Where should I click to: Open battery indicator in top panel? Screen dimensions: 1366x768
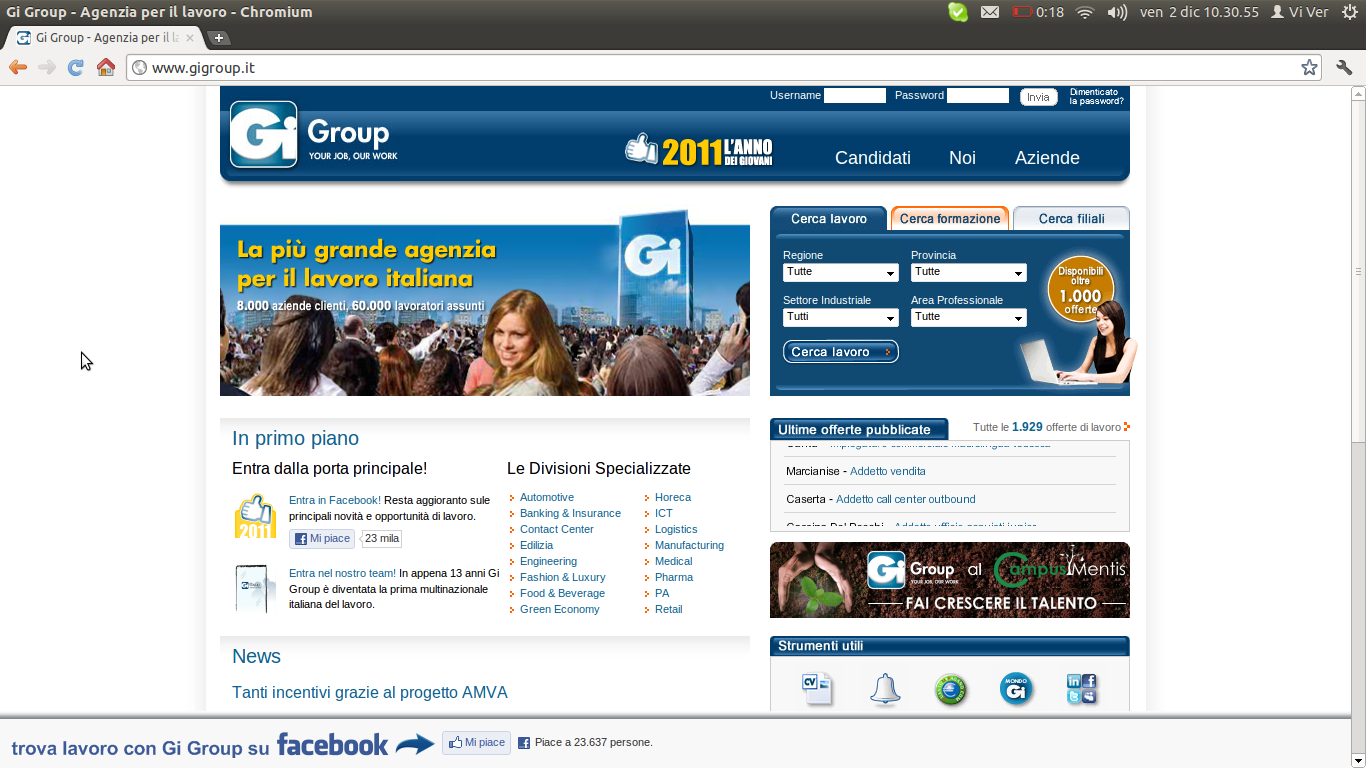pyautogui.click(x=1038, y=12)
